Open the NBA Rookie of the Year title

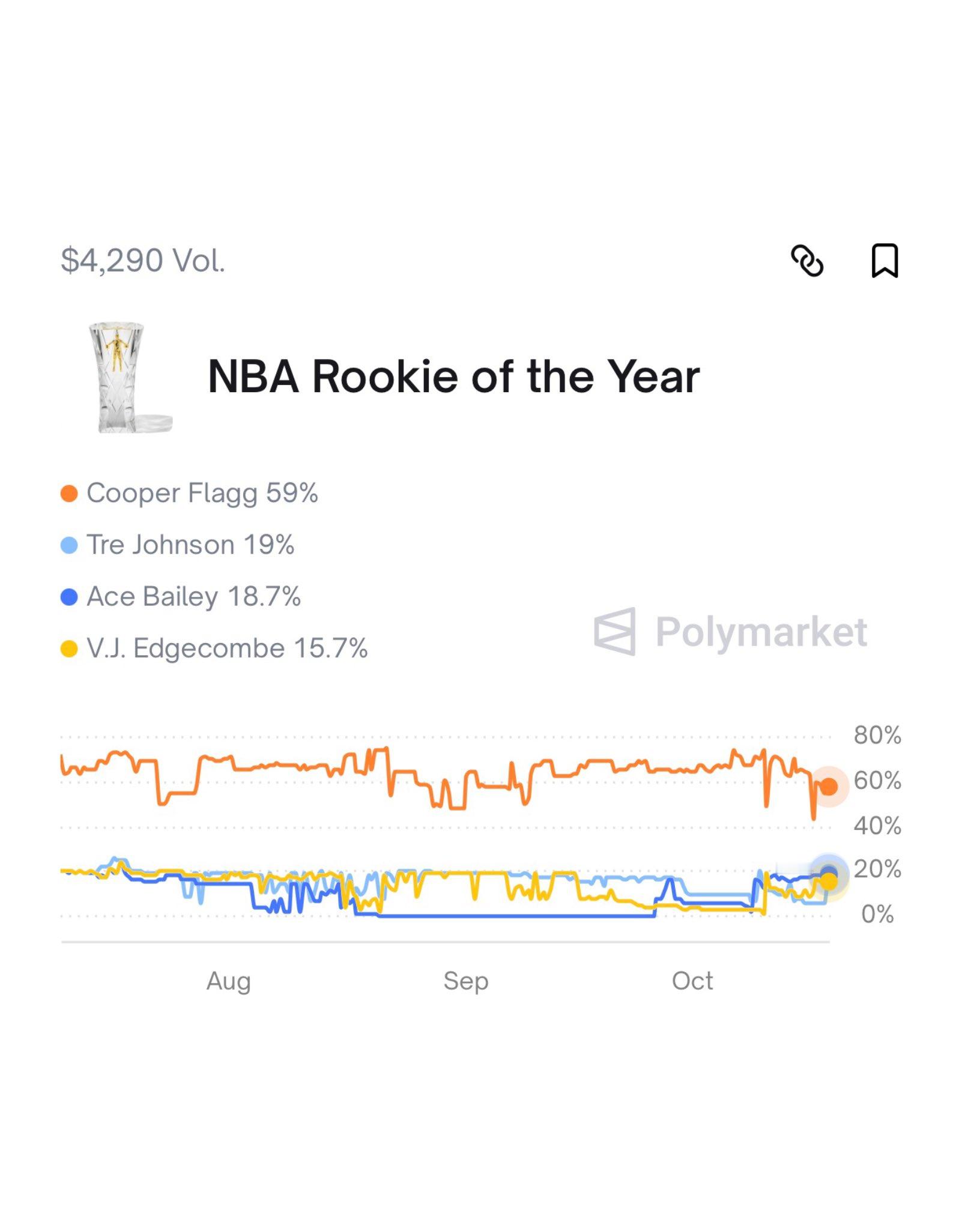[453, 377]
